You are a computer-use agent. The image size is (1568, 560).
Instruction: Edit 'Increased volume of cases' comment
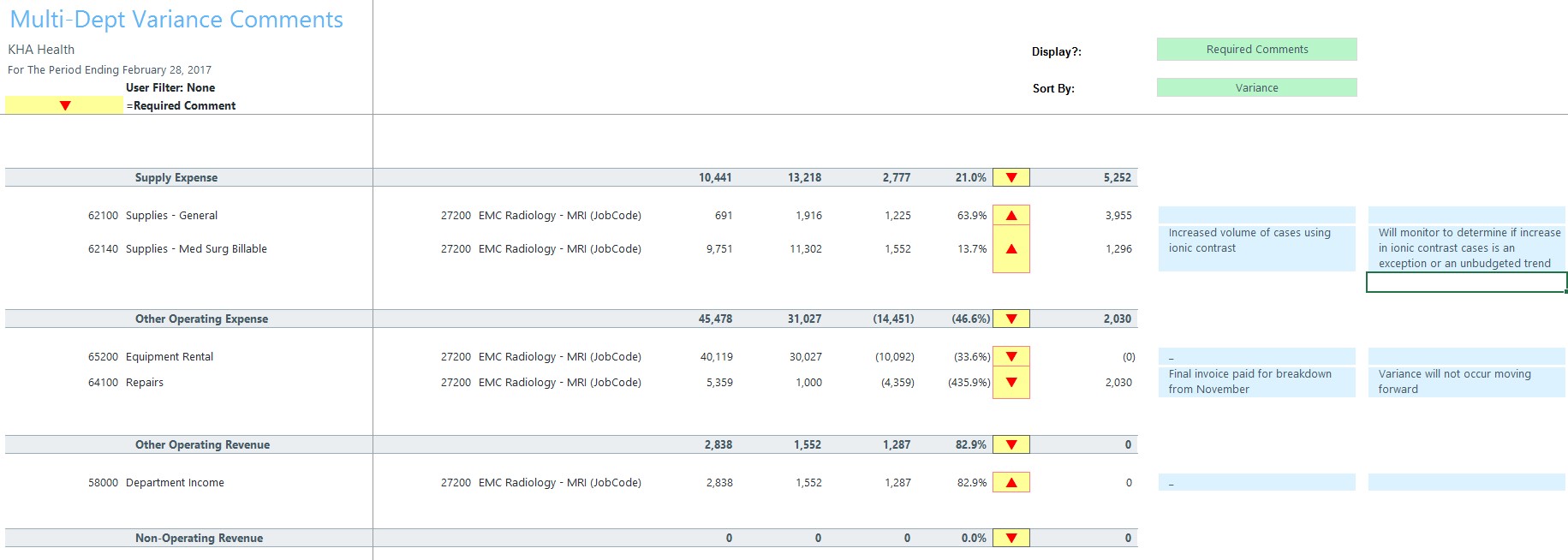[1256, 248]
